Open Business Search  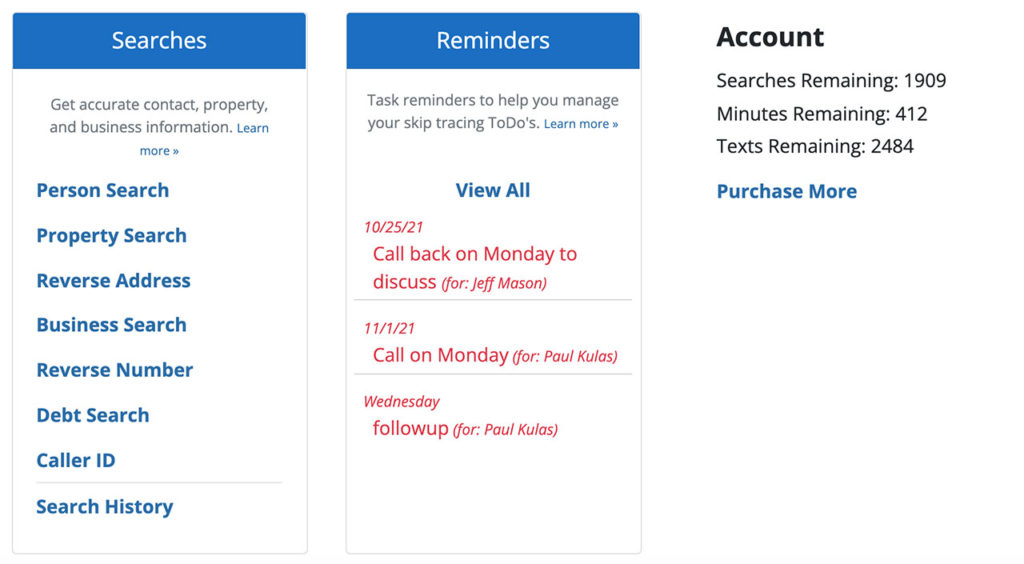click(111, 325)
